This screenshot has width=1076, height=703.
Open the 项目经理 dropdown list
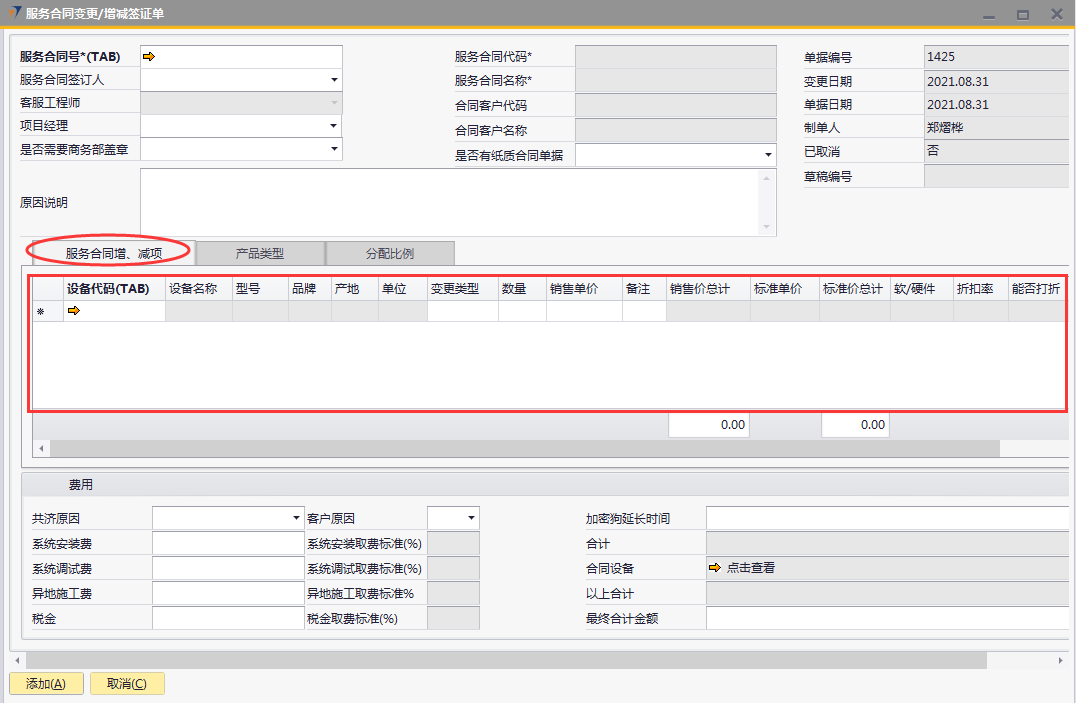click(333, 126)
